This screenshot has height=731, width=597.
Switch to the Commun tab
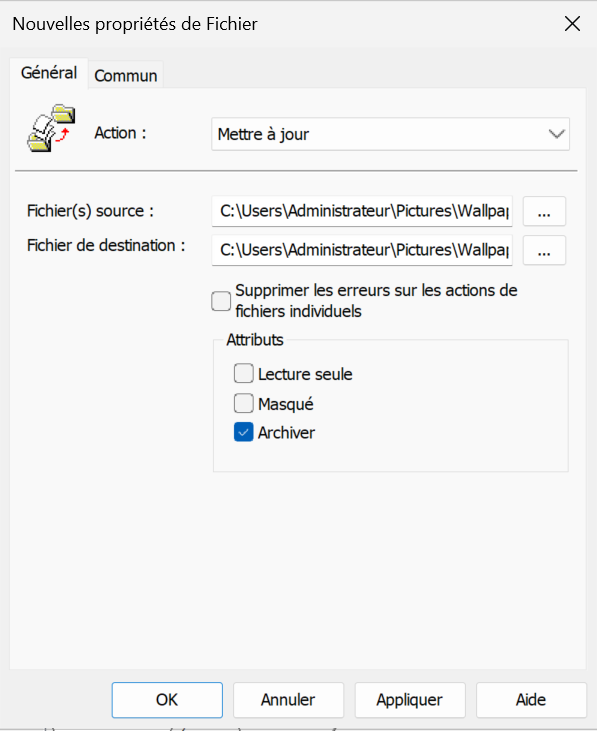(x=125, y=75)
